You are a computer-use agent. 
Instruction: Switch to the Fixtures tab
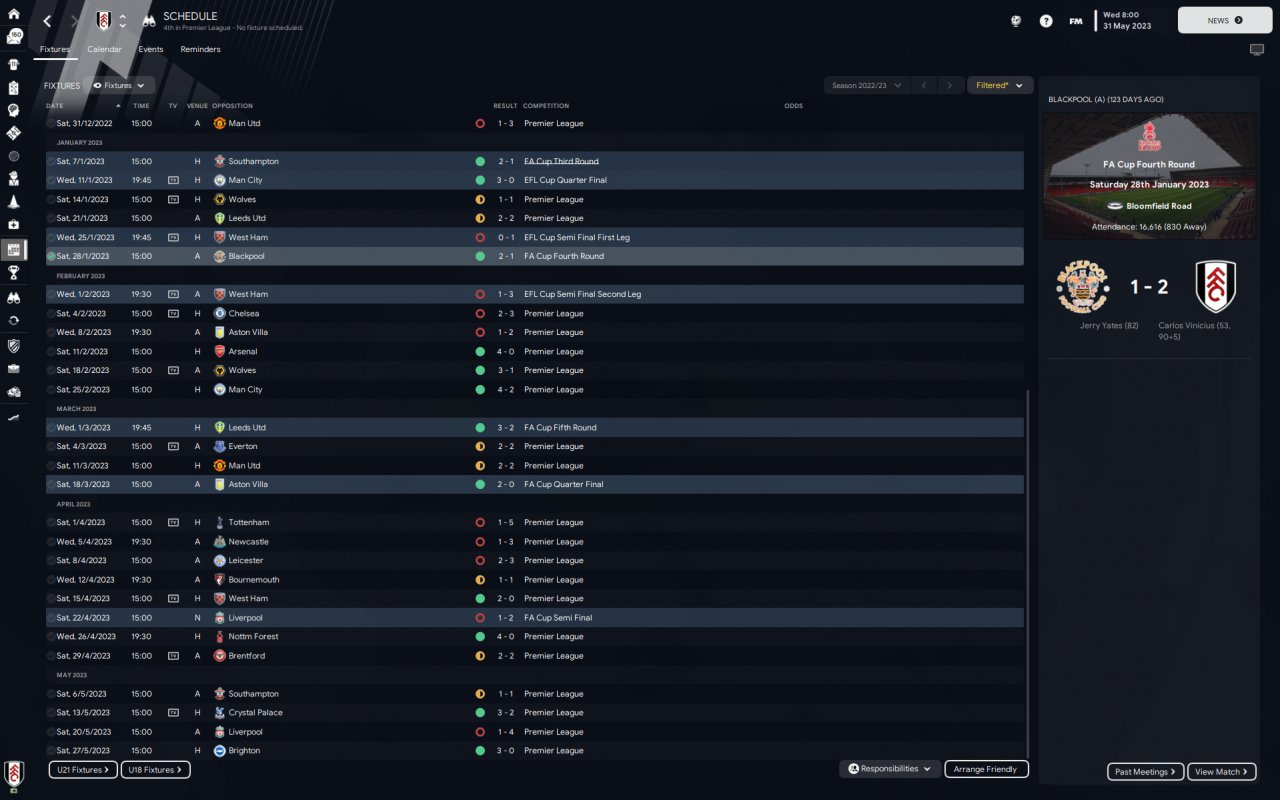tap(55, 49)
